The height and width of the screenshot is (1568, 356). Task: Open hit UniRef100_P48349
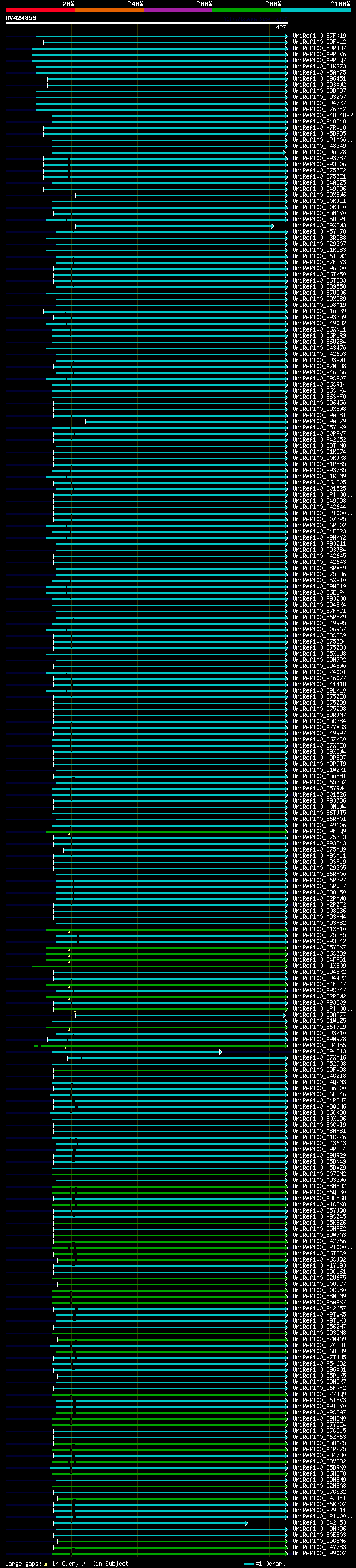pyautogui.click(x=319, y=146)
